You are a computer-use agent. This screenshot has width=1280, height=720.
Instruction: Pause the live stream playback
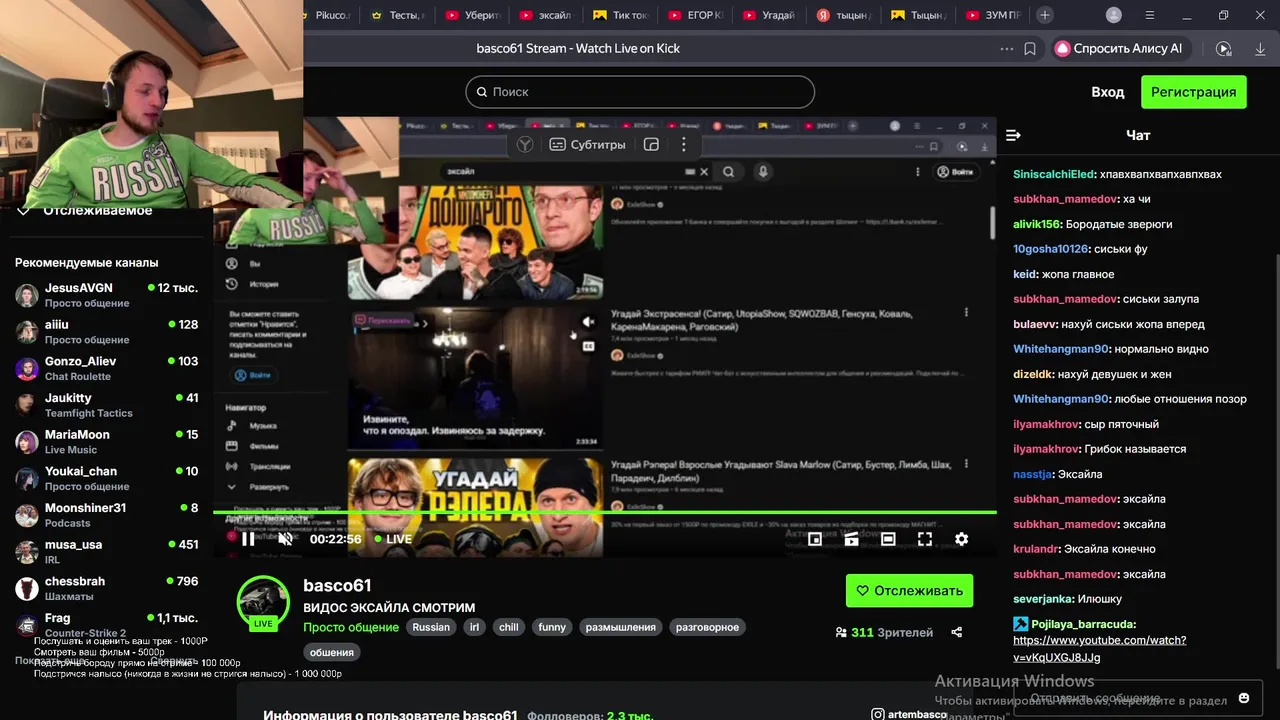tap(248, 539)
